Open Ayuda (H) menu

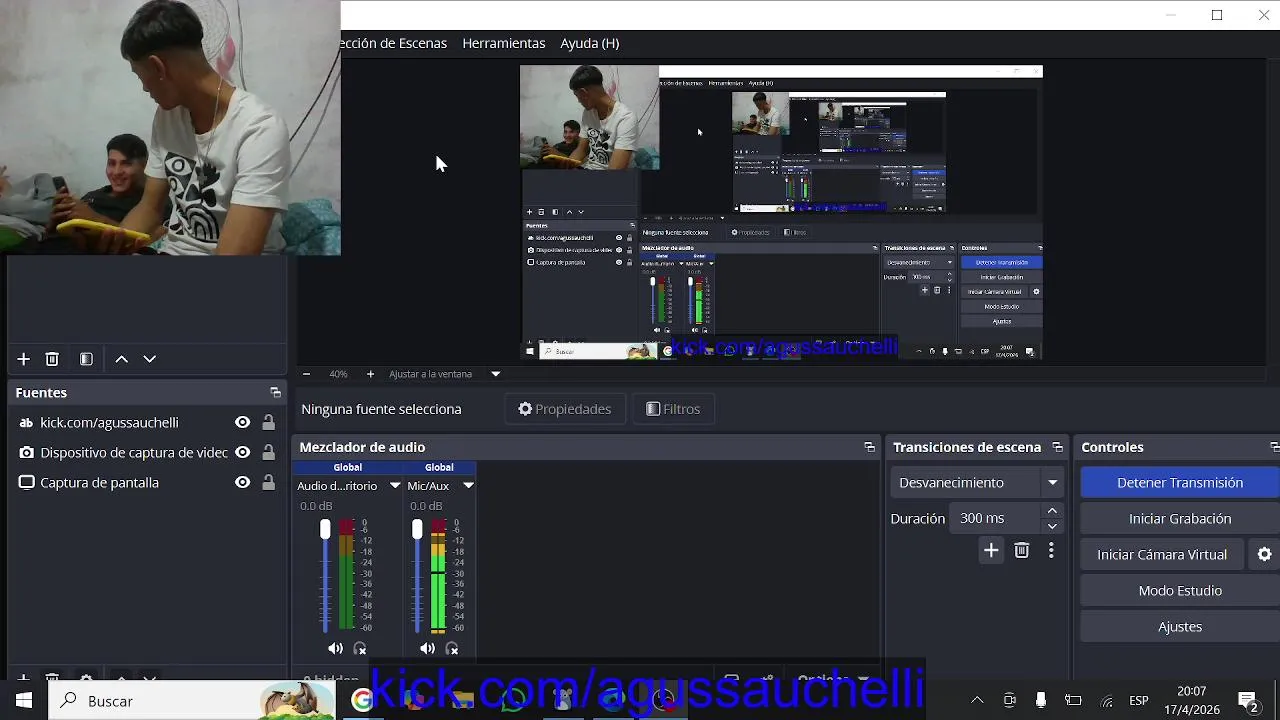[590, 43]
